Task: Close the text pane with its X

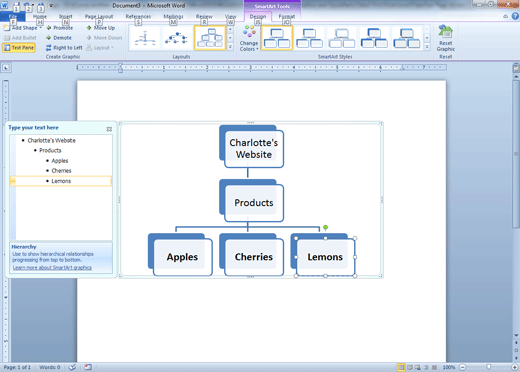Action: [x=109, y=129]
